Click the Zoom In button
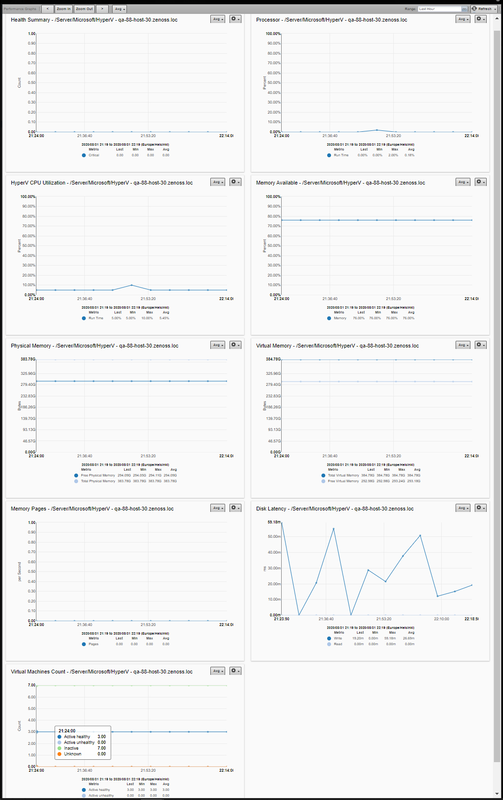This screenshot has width=503, height=800. click(x=63, y=9)
